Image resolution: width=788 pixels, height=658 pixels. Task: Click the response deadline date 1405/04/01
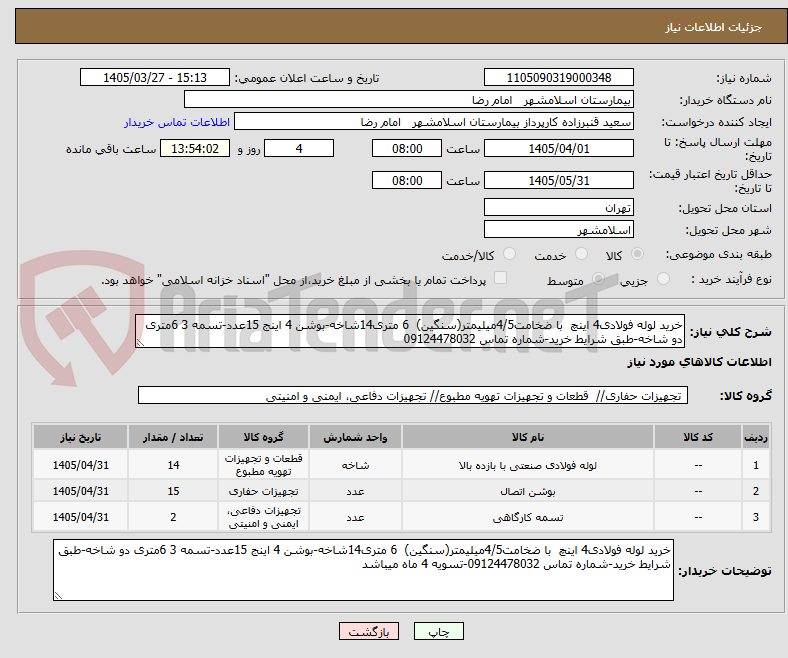pos(558,148)
